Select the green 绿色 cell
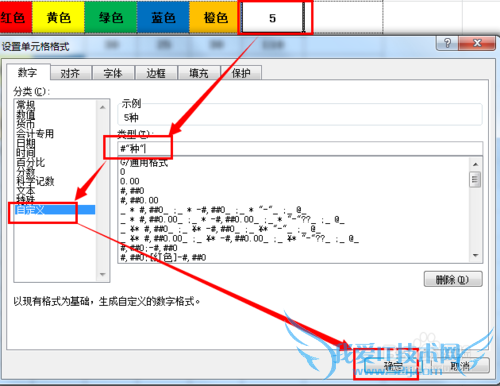Viewport: 500px width, 386px height. tap(111, 17)
